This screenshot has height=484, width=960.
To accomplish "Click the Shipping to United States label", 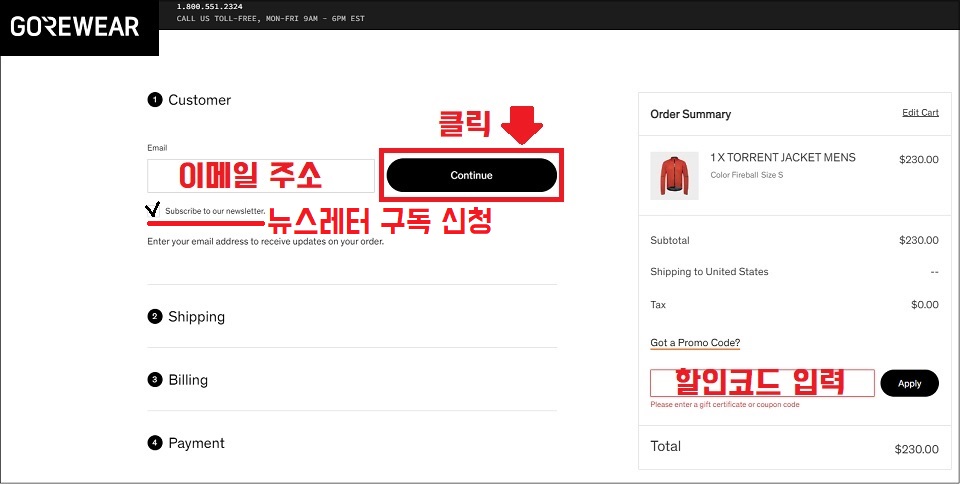I will 709,272.
